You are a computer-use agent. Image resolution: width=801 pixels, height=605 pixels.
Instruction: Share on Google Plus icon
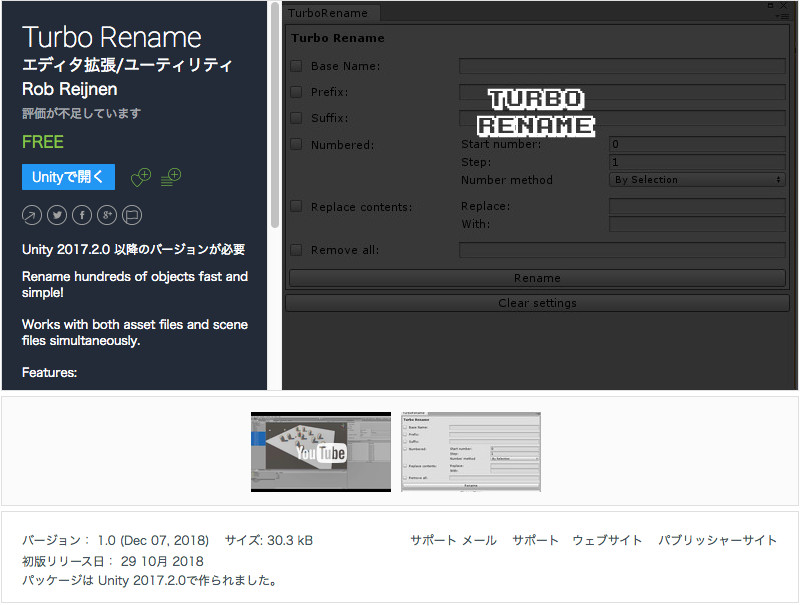(x=107, y=215)
